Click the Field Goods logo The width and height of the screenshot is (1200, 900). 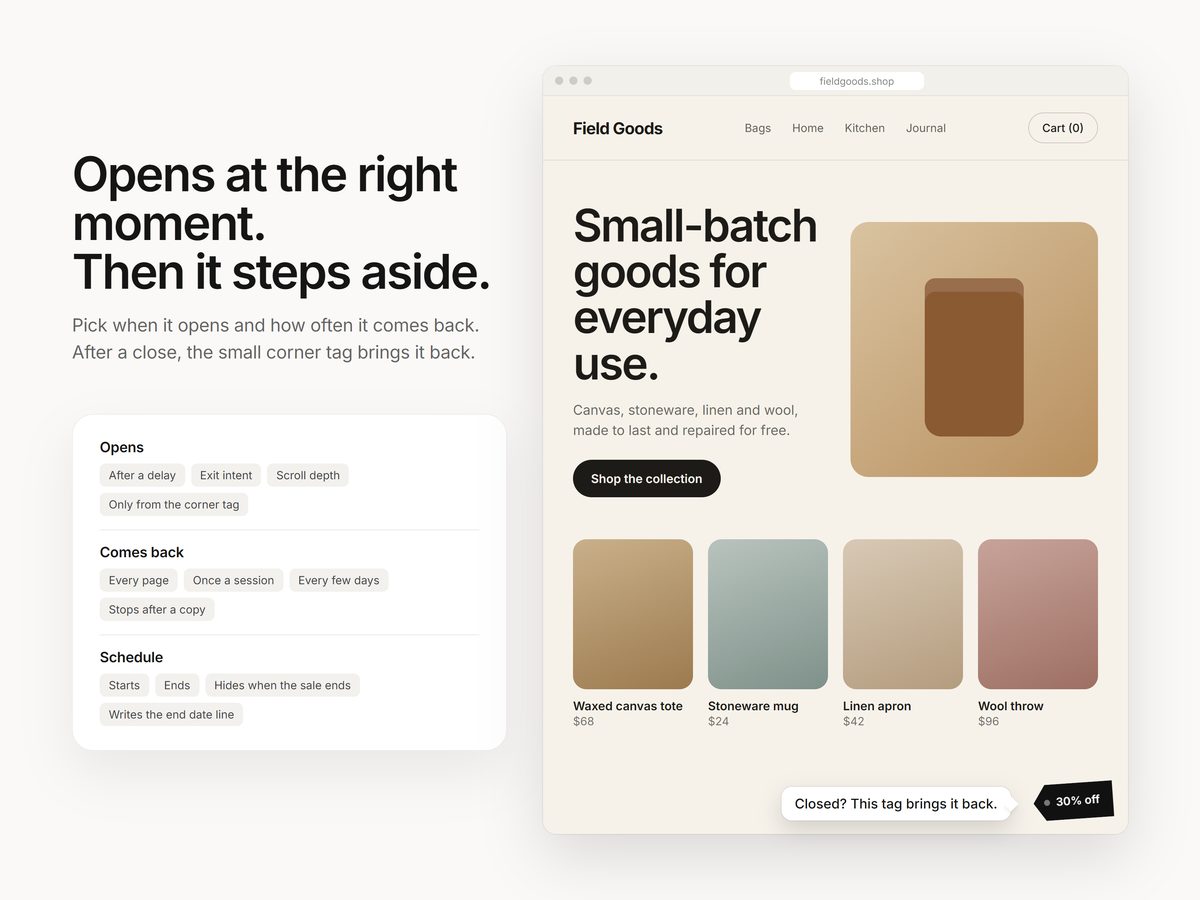click(x=618, y=128)
